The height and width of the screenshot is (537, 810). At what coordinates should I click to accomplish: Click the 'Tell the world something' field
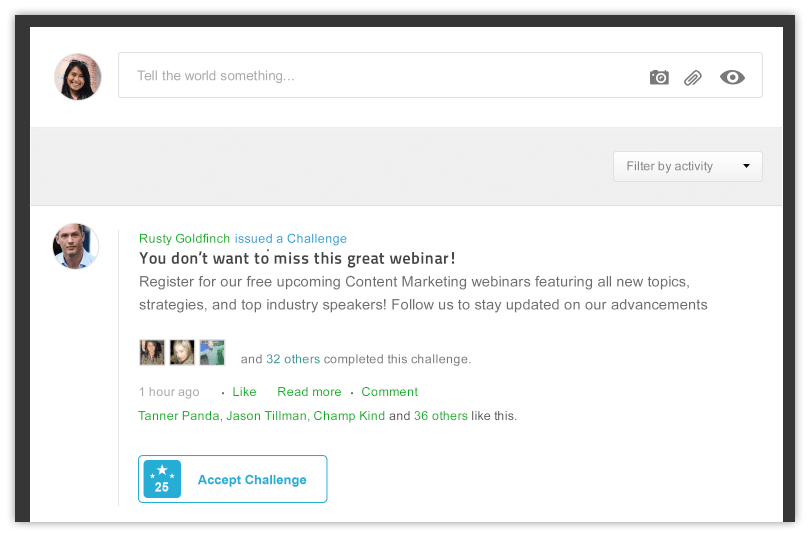click(x=440, y=75)
